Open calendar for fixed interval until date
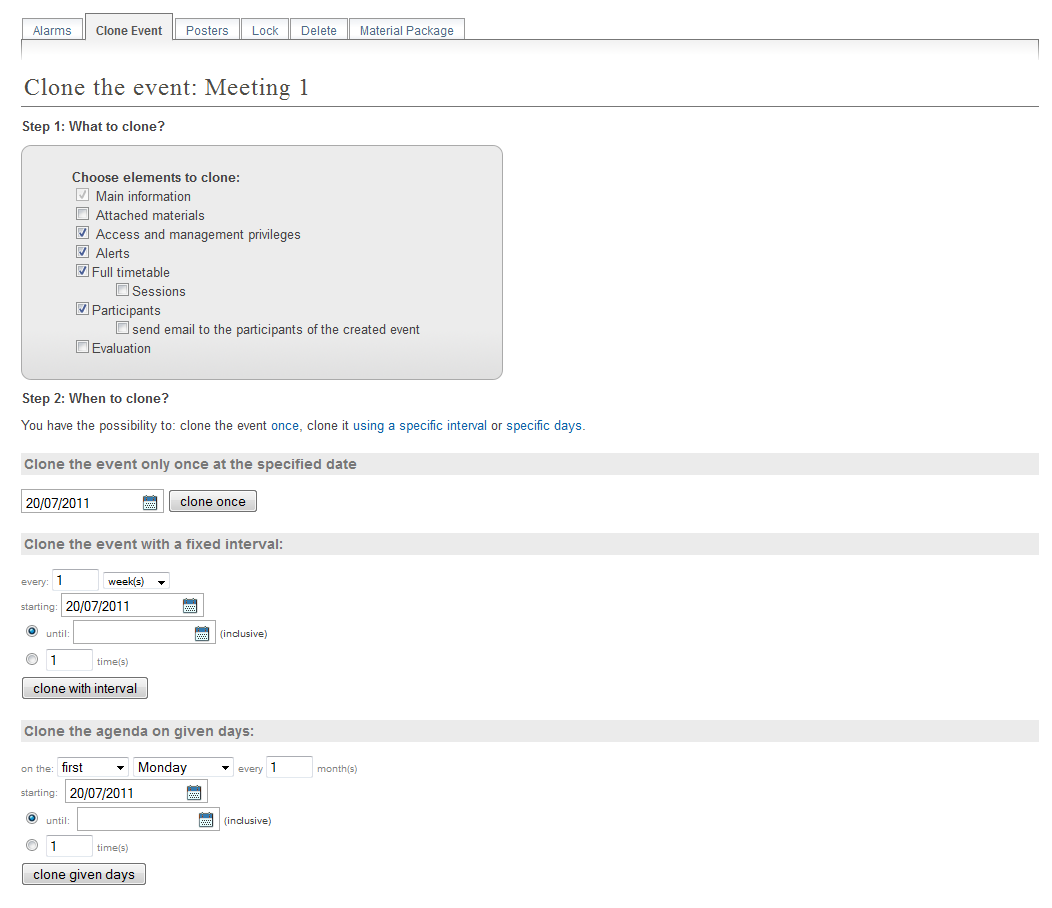 [202, 633]
